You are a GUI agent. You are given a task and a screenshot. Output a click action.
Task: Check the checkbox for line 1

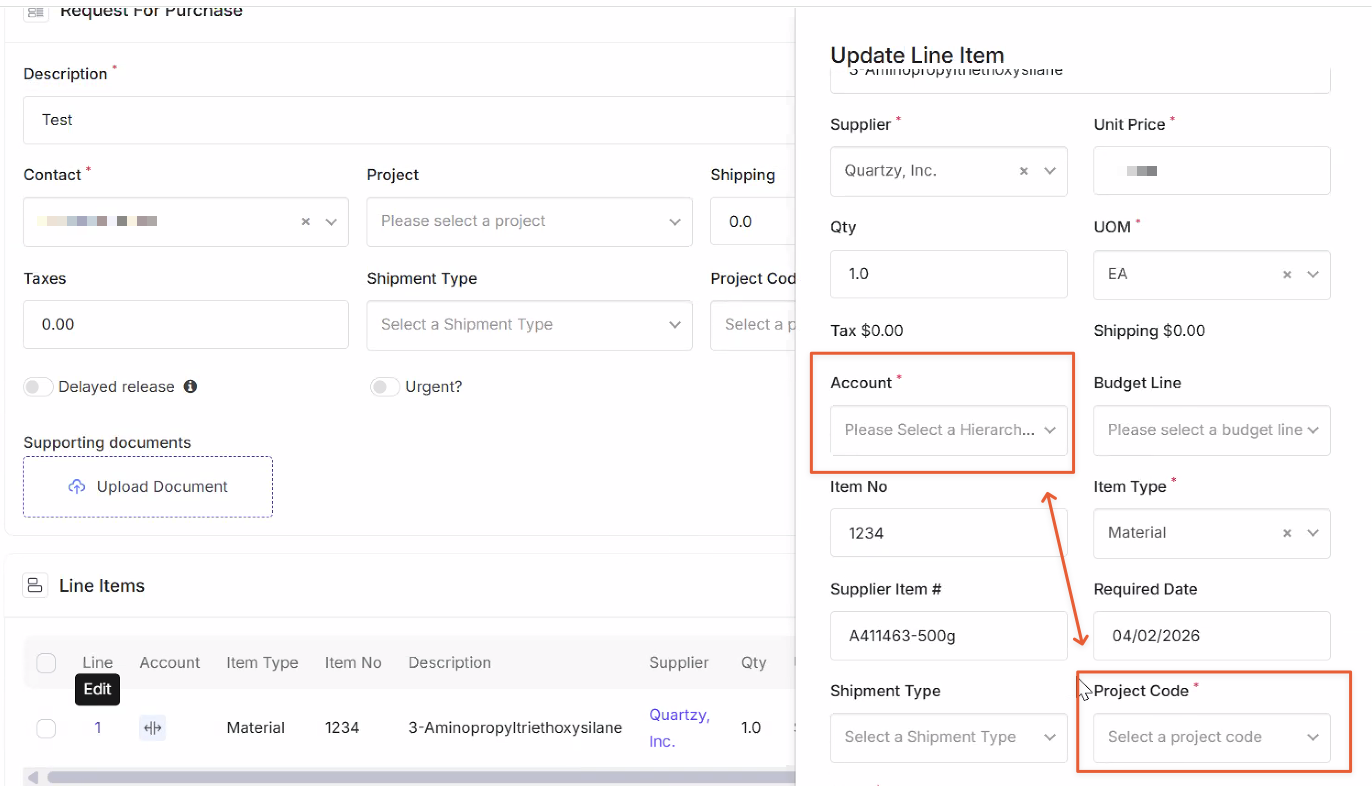coord(46,728)
